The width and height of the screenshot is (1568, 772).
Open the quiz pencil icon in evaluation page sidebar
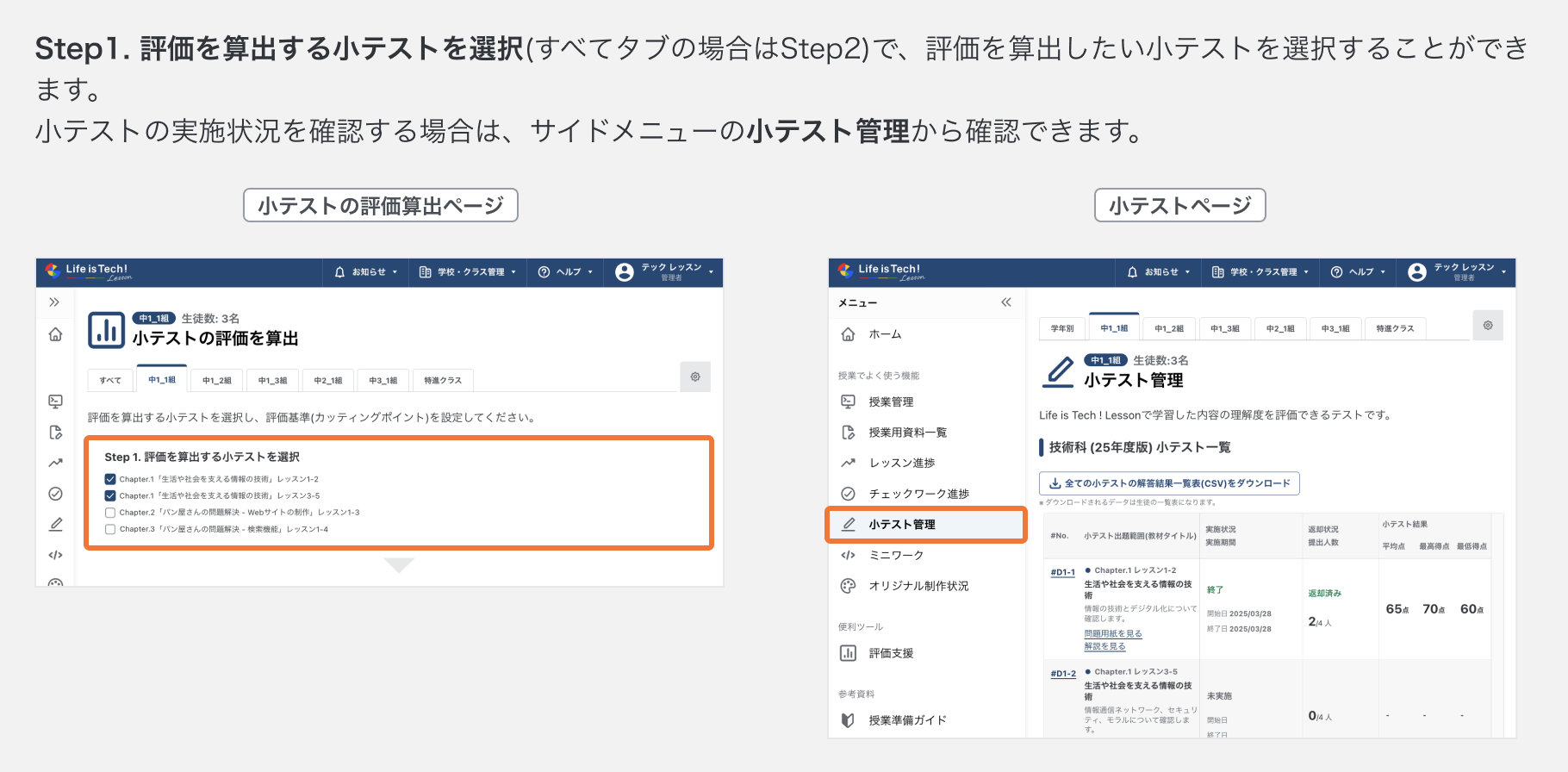pyautogui.click(x=55, y=524)
